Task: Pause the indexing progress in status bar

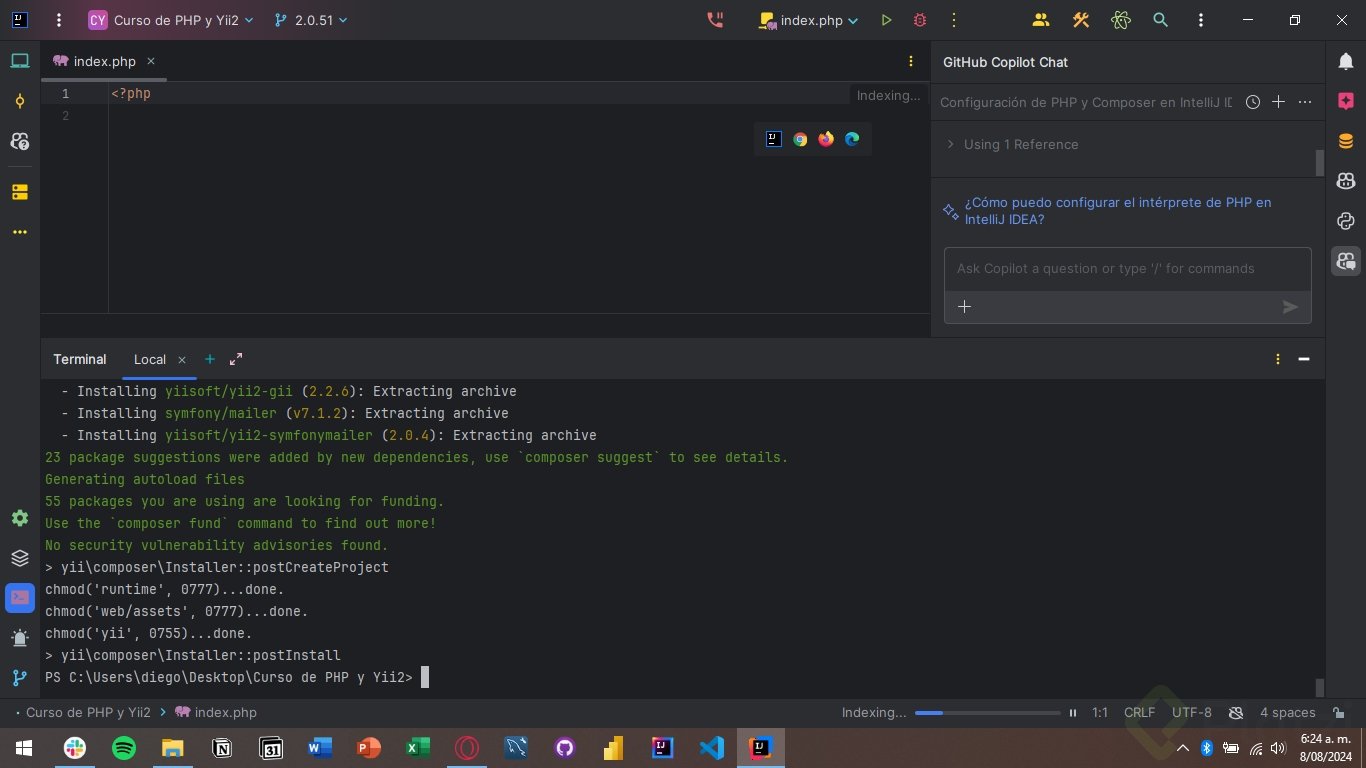Action: click(1073, 713)
